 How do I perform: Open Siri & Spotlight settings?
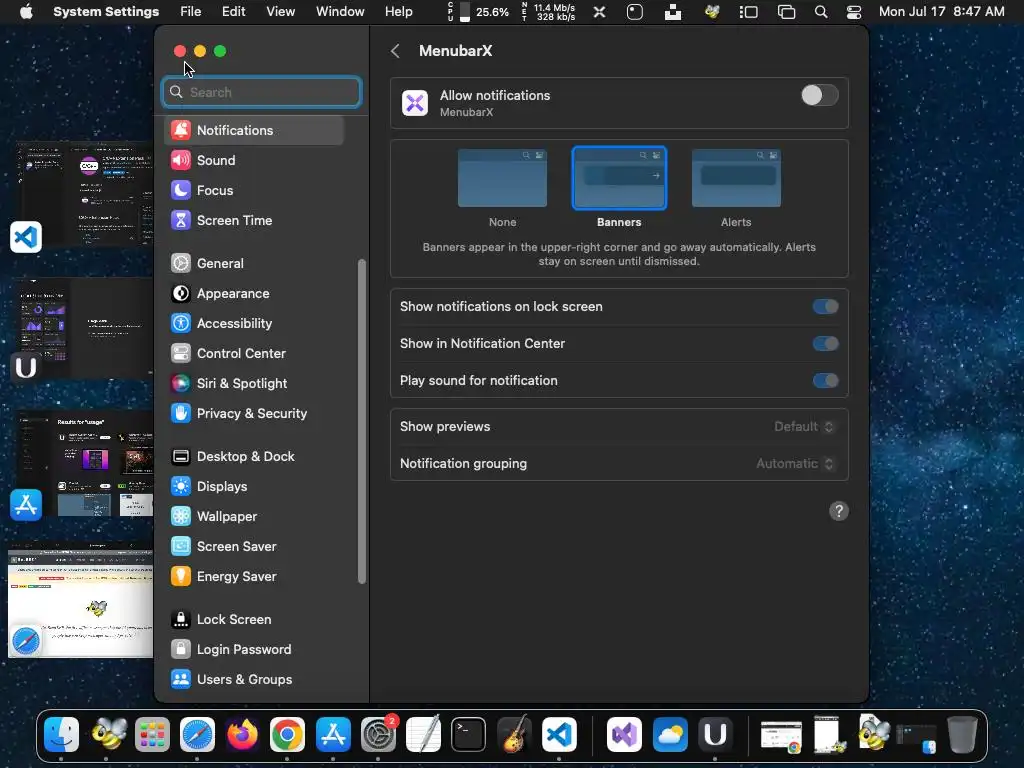pyautogui.click(x=254, y=383)
